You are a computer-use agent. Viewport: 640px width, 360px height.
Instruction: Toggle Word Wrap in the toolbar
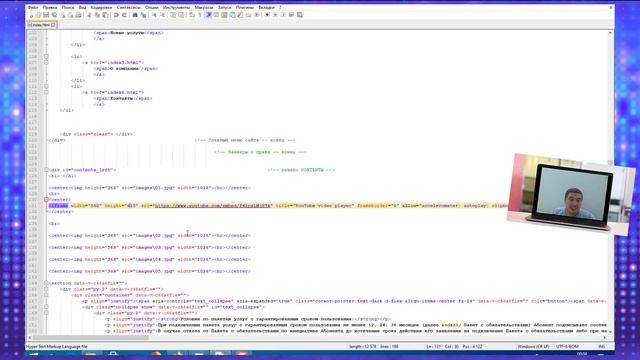click(192, 15)
